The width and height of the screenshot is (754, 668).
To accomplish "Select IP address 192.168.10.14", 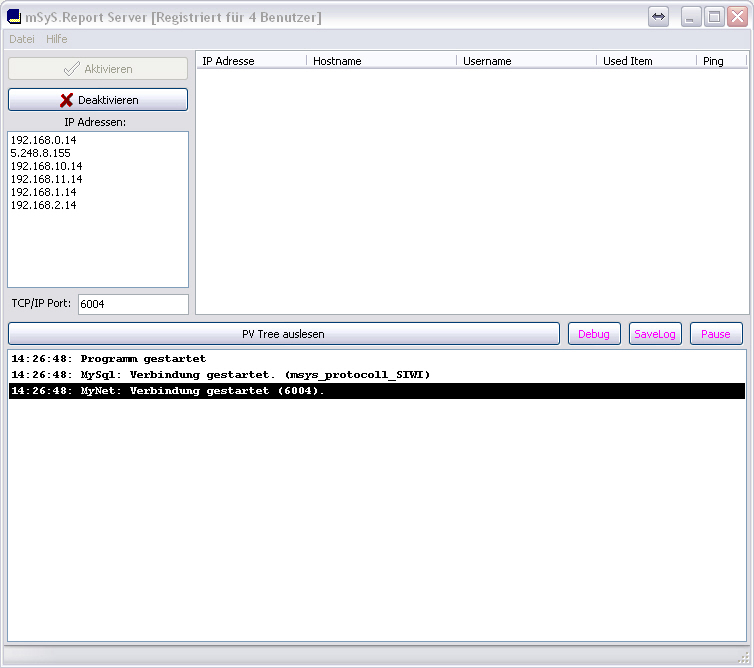I will pyautogui.click(x=47, y=167).
